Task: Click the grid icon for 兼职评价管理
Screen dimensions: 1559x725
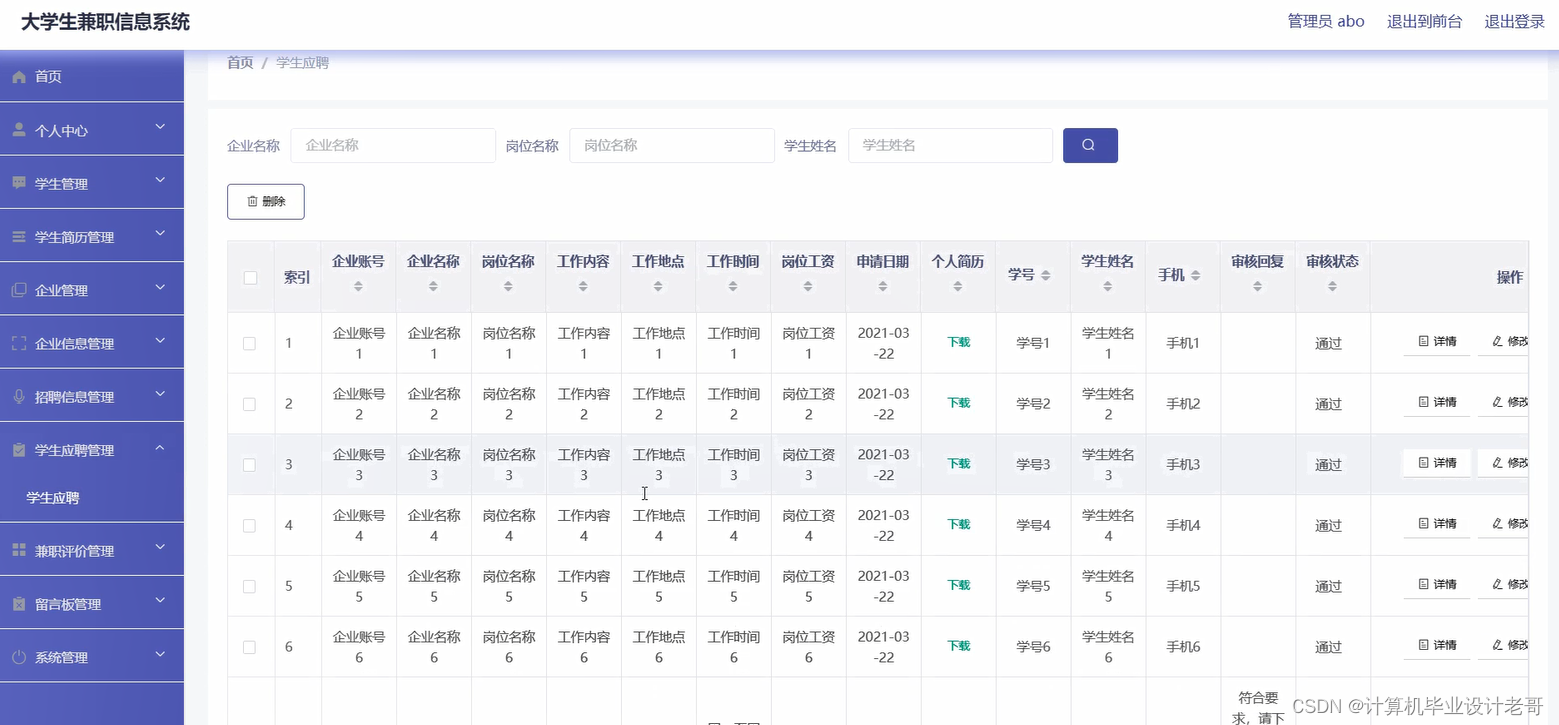Action: pos(19,551)
